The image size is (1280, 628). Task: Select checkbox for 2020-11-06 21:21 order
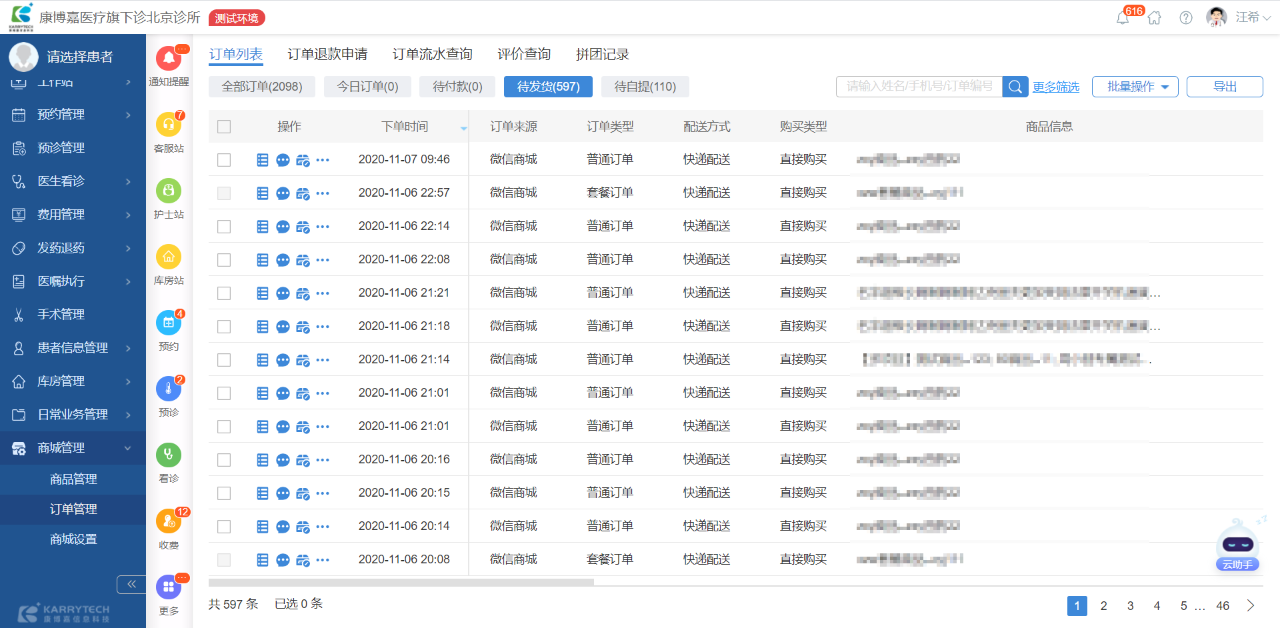tap(224, 293)
